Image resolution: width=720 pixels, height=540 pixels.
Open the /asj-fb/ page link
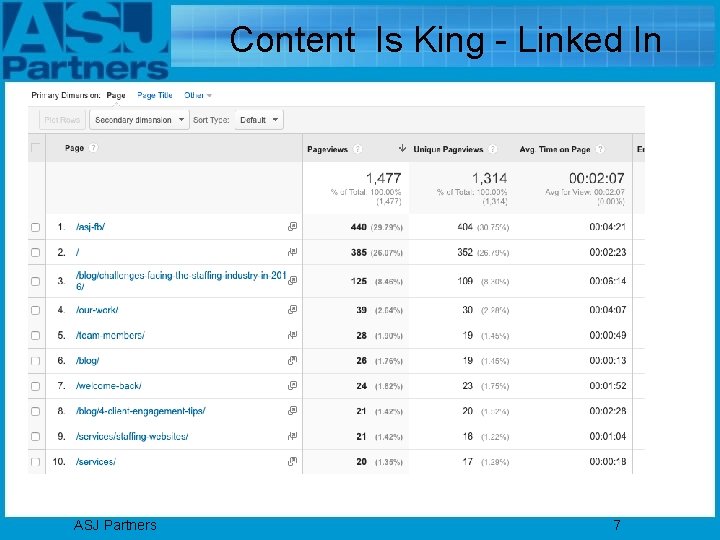90,227
